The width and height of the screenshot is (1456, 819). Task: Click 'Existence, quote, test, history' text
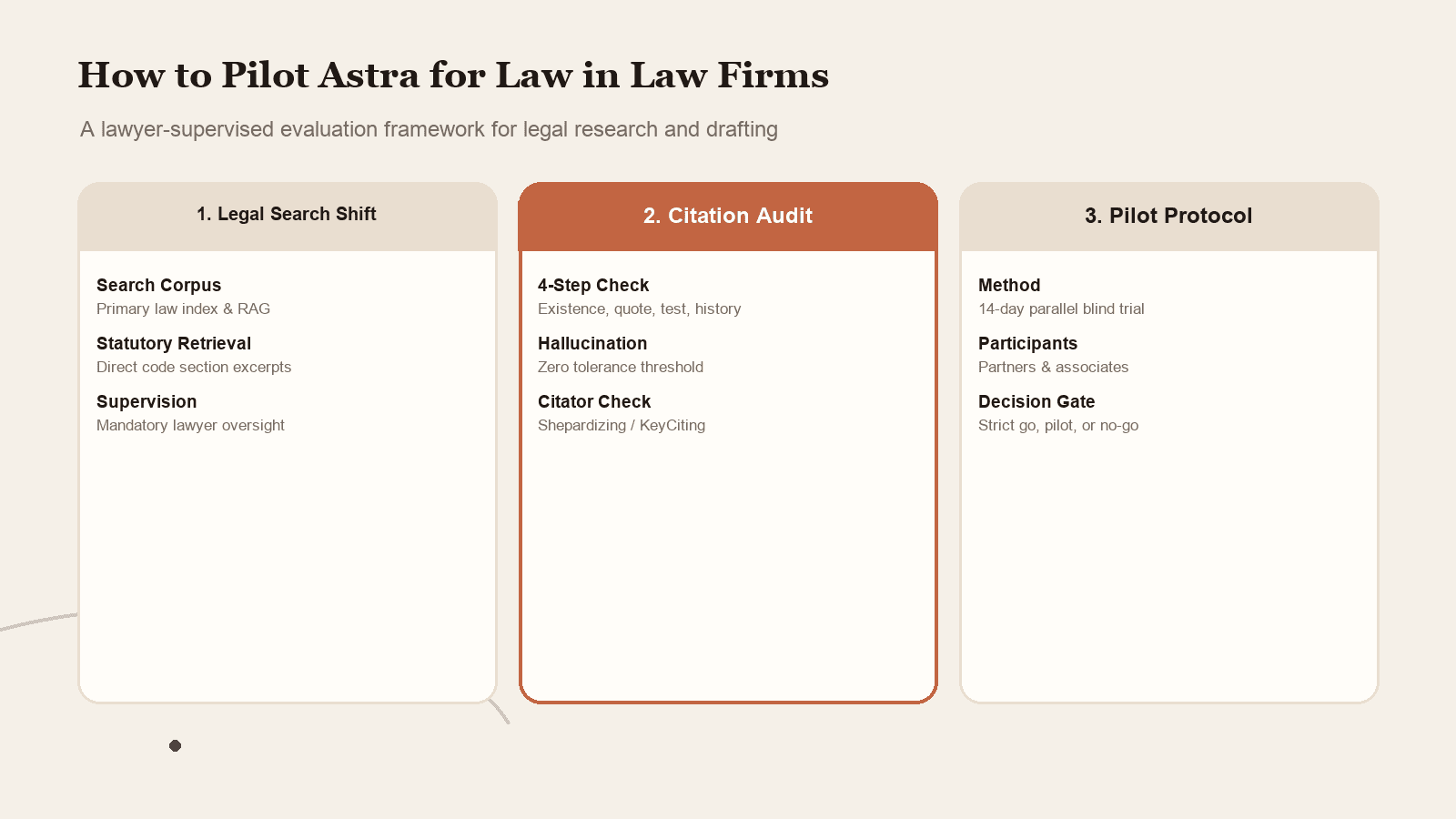pyautogui.click(x=640, y=308)
